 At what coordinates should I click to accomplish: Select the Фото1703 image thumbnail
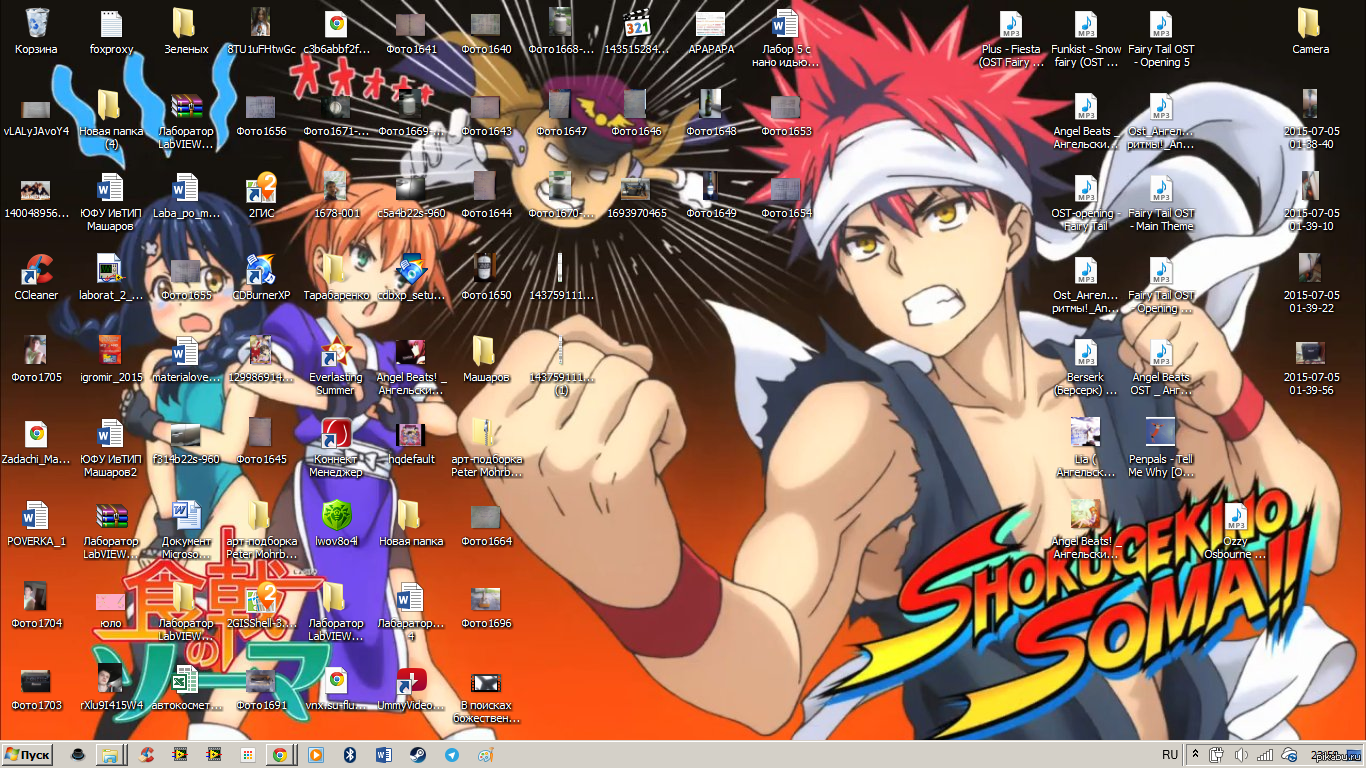tap(36, 681)
